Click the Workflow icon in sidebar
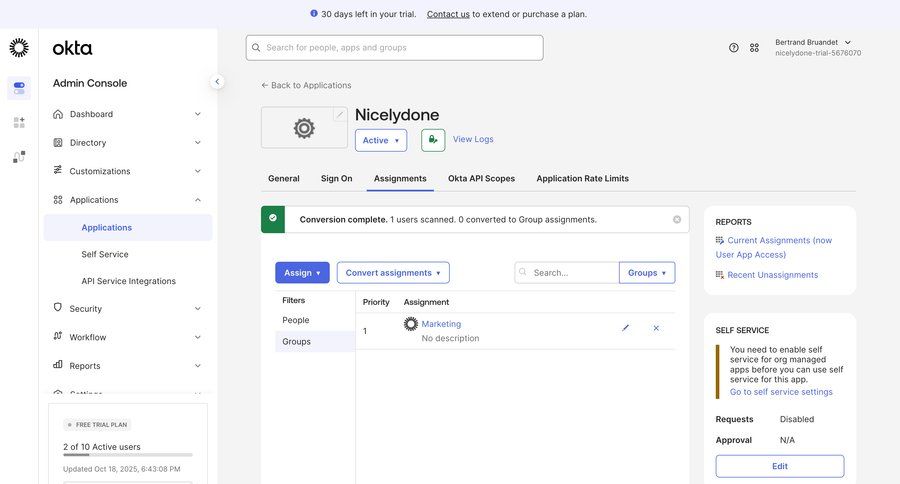 click(x=57, y=336)
